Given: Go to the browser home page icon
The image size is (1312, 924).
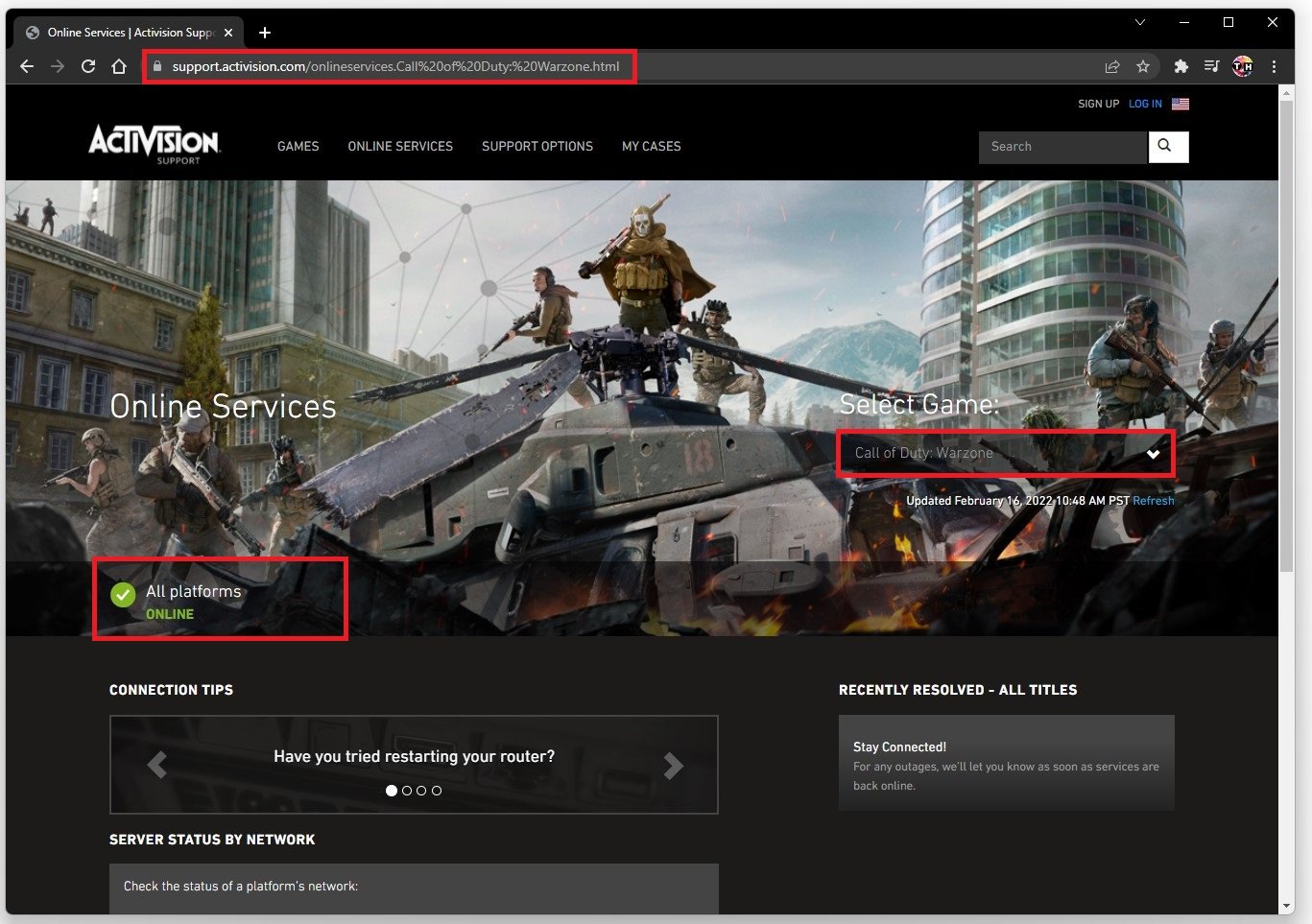Looking at the screenshot, I should pyautogui.click(x=119, y=66).
